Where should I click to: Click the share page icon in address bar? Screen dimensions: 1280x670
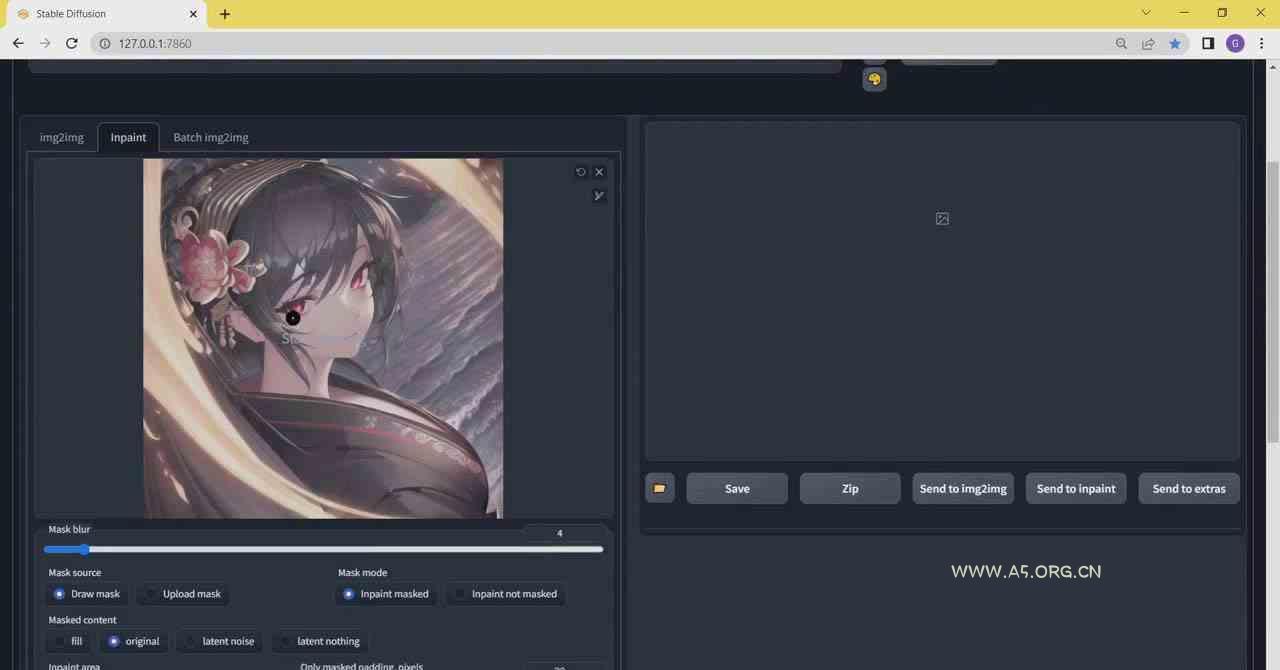[1148, 44]
